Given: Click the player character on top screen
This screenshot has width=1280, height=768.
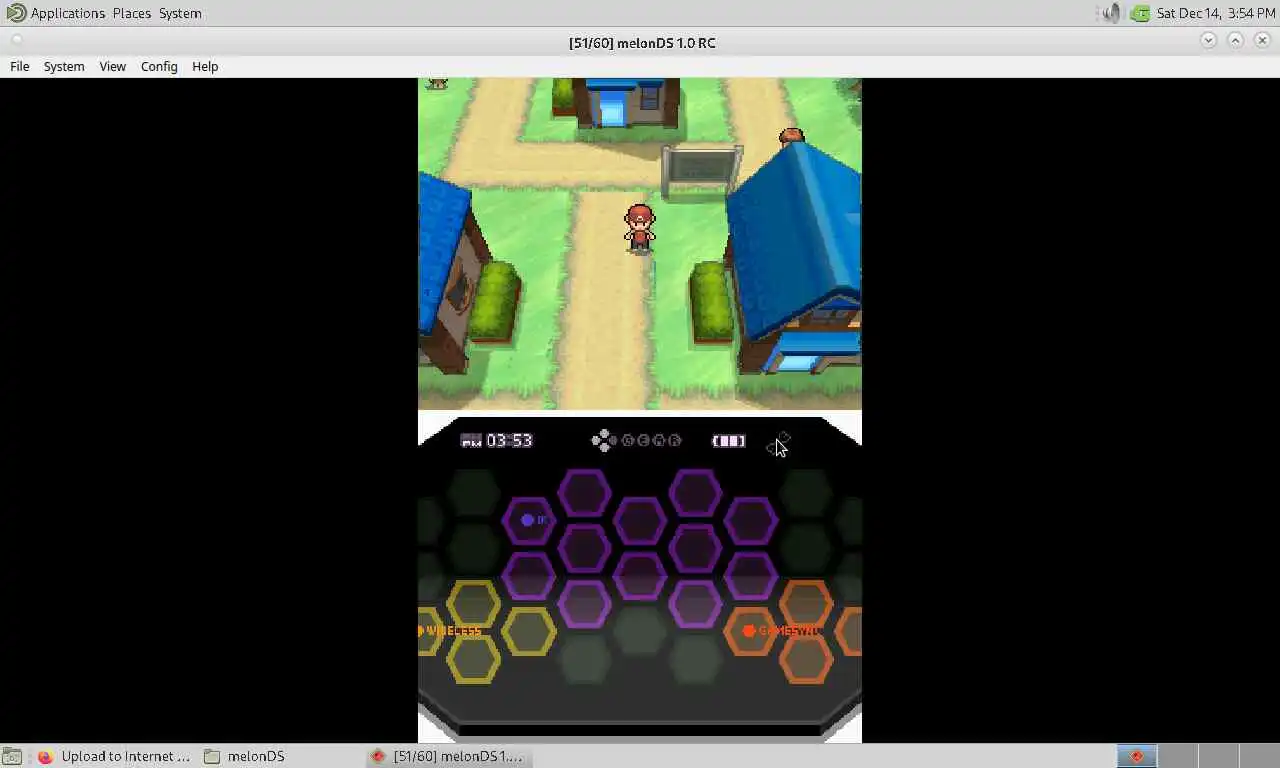Looking at the screenshot, I should pos(639,229).
